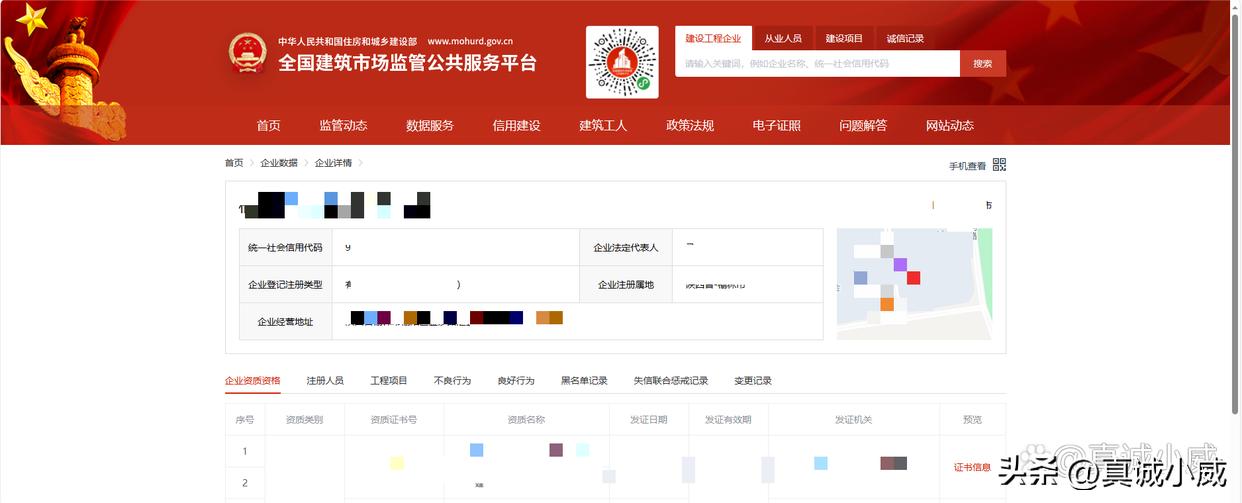Switch to 企业资质资格 tab
The width and height of the screenshot is (1242, 503).
253,381
